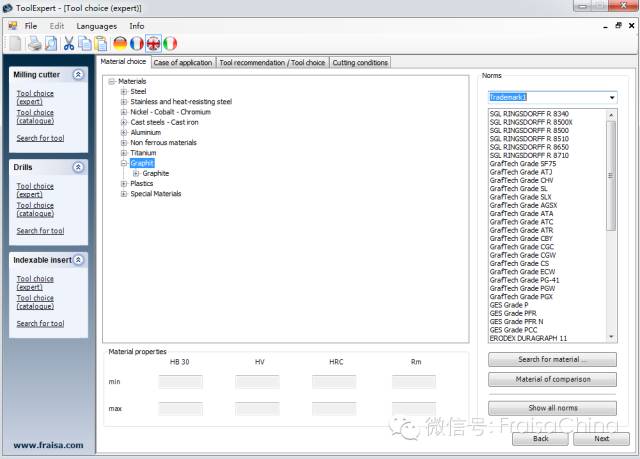Click the Next button

point(601,439)
